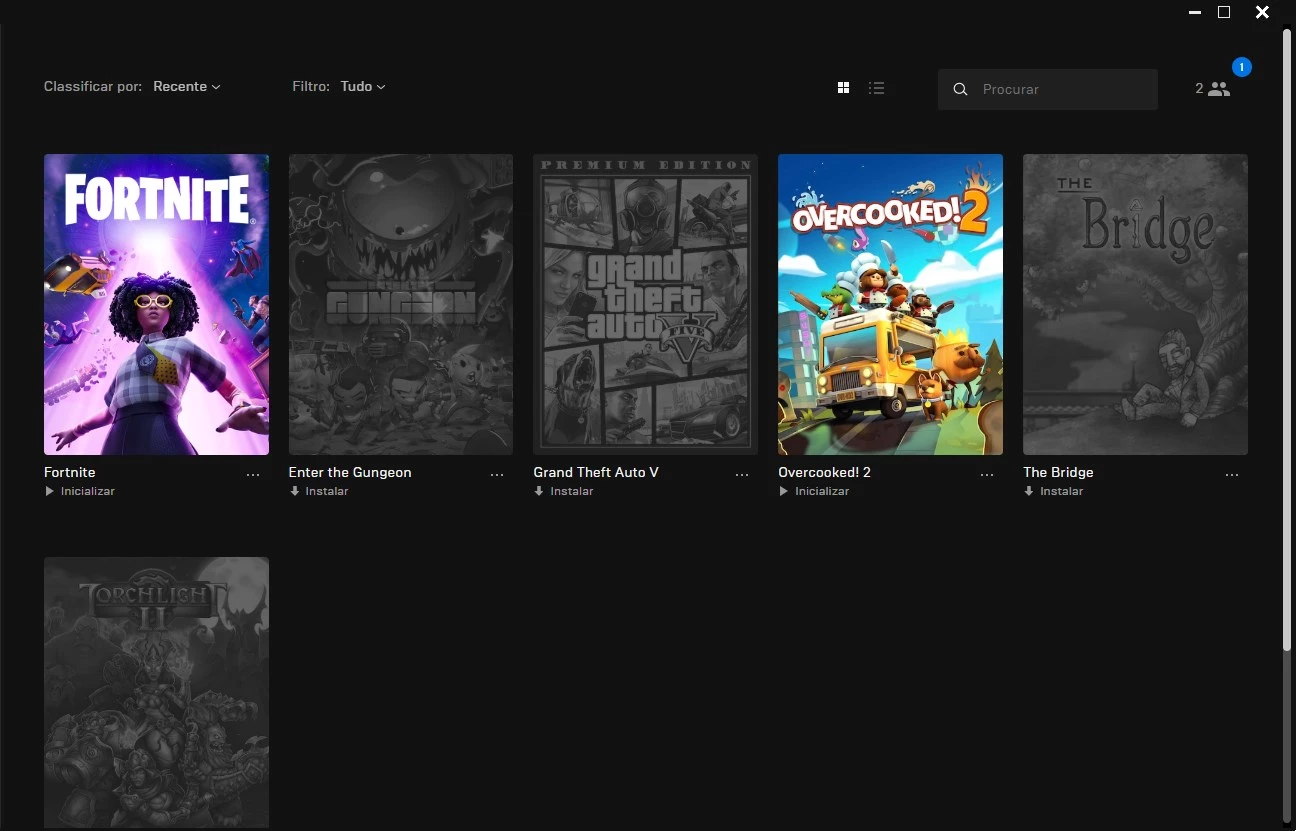Open Fortnite options ellipsis menu
Viewport: 1296px width, 831px height.
[253, 475]
